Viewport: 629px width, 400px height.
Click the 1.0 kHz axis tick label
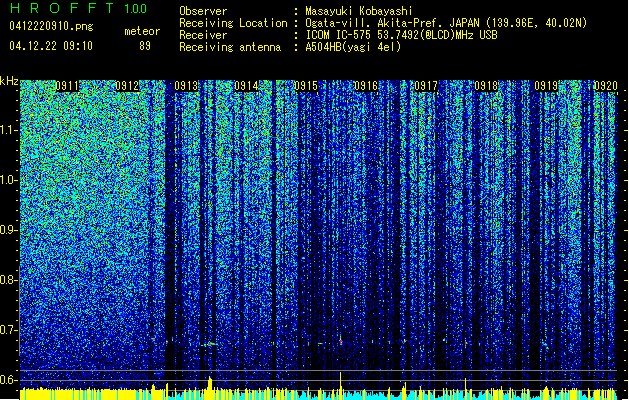point(9,180)
